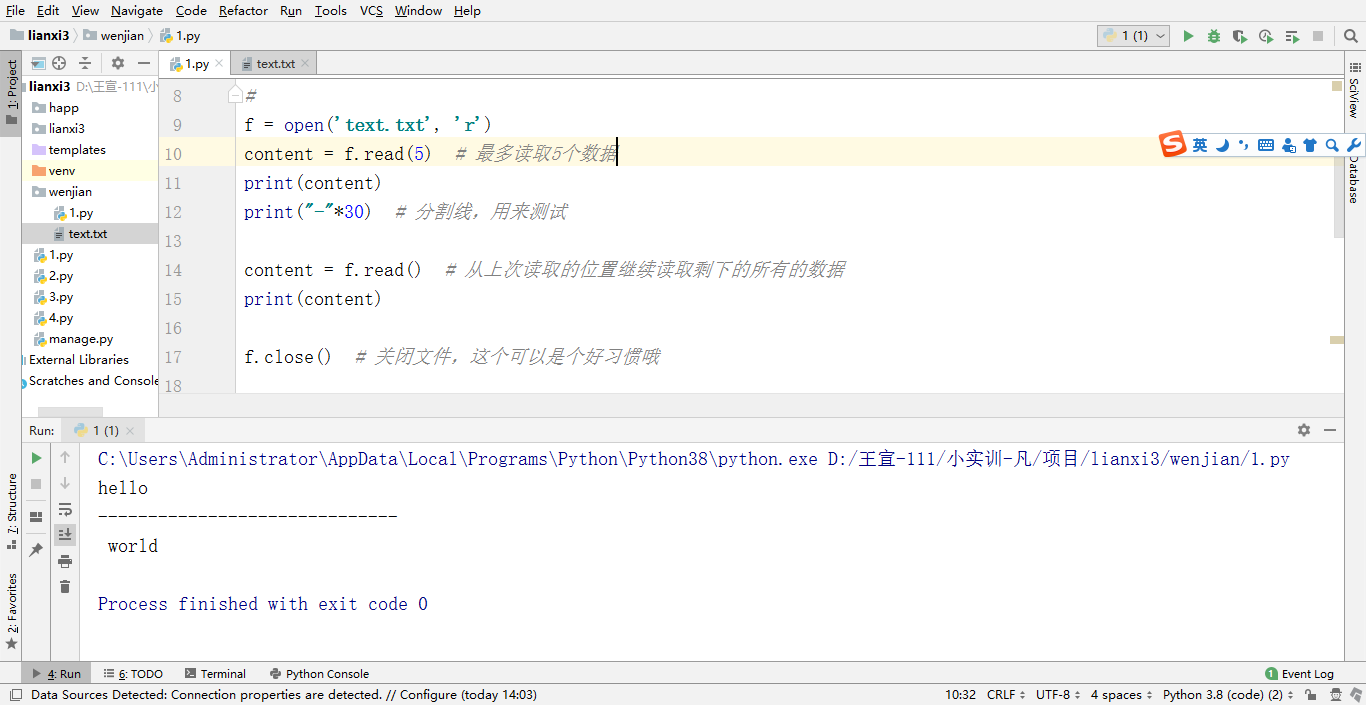Viewport: 1366px width, 705px height.
Task: Hide the Project tool window
Action: pos(144,63)
